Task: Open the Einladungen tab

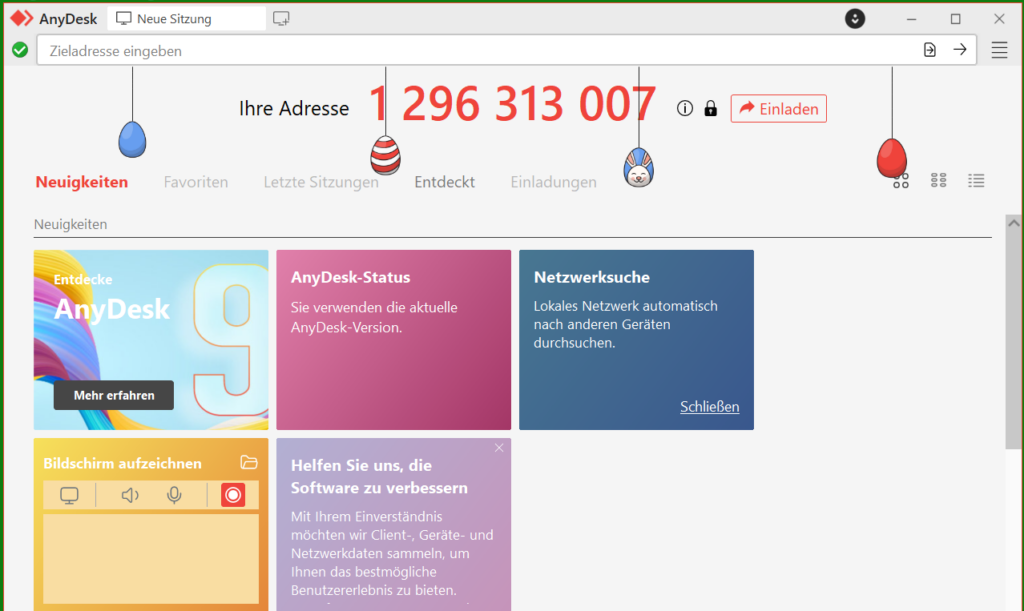Action: coord(554,182)
